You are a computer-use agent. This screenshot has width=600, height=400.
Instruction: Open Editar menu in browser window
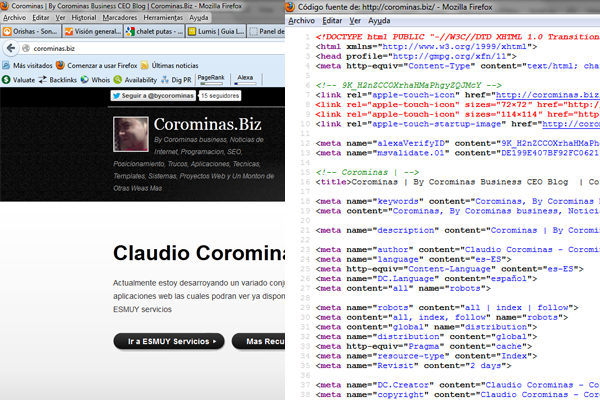41,18
